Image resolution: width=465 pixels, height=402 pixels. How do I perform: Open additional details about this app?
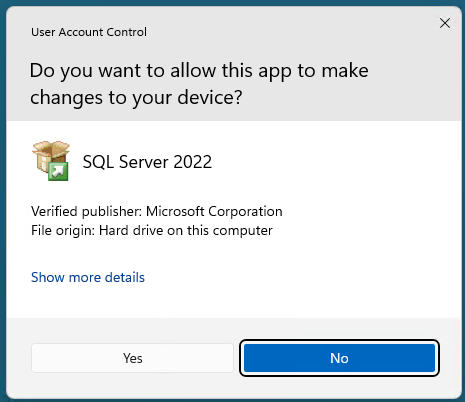(88, 277)
